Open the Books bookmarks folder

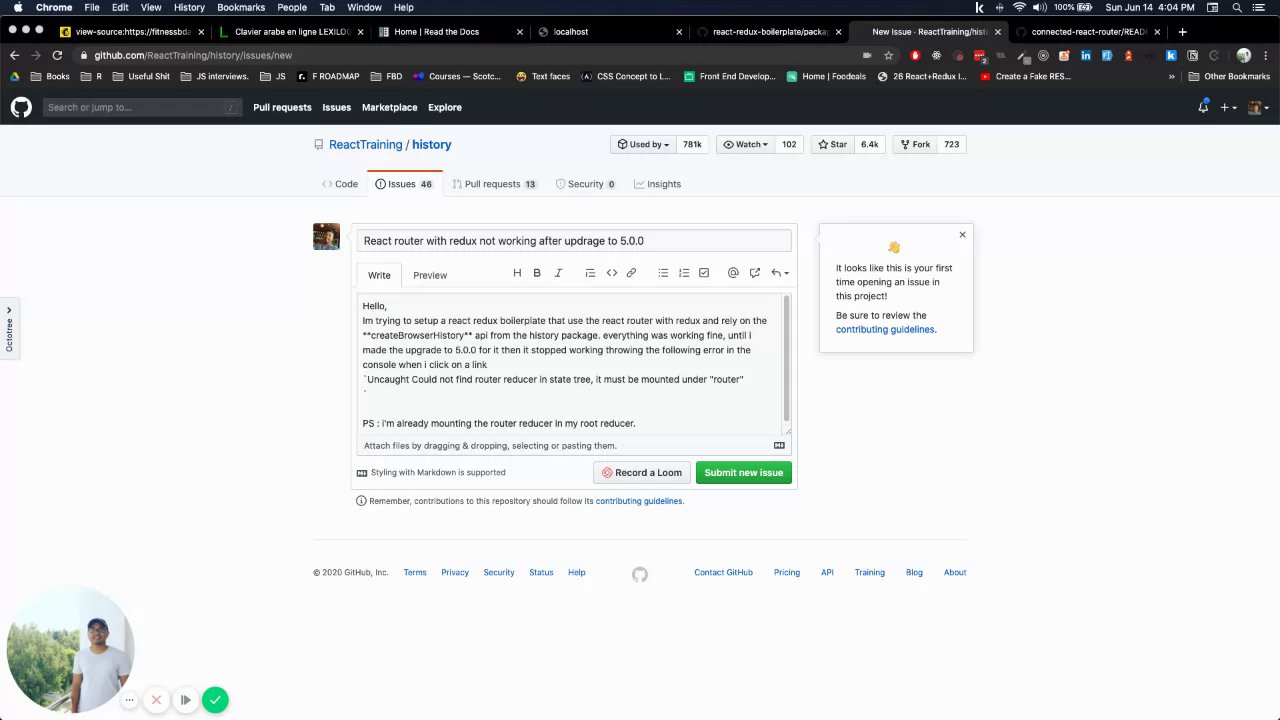(x=50, y=76)
